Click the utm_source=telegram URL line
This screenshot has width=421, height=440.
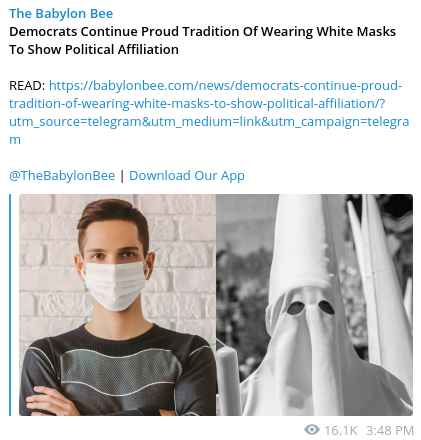pyautogui.click(x=209, y=122)
